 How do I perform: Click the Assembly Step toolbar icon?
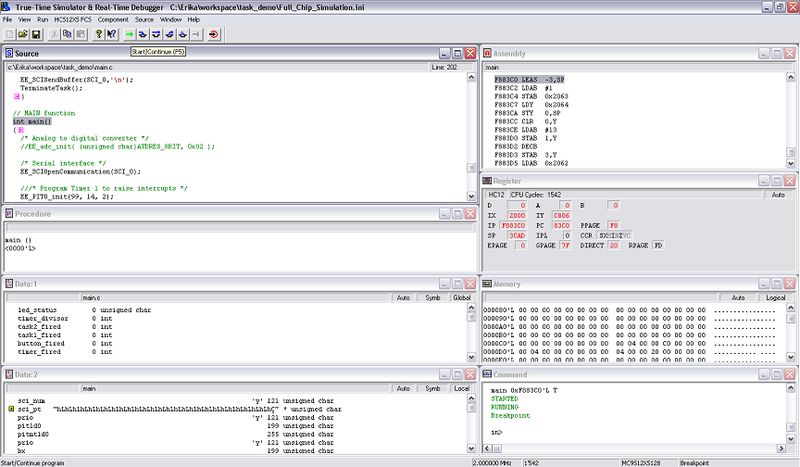[x=183, y=34]
